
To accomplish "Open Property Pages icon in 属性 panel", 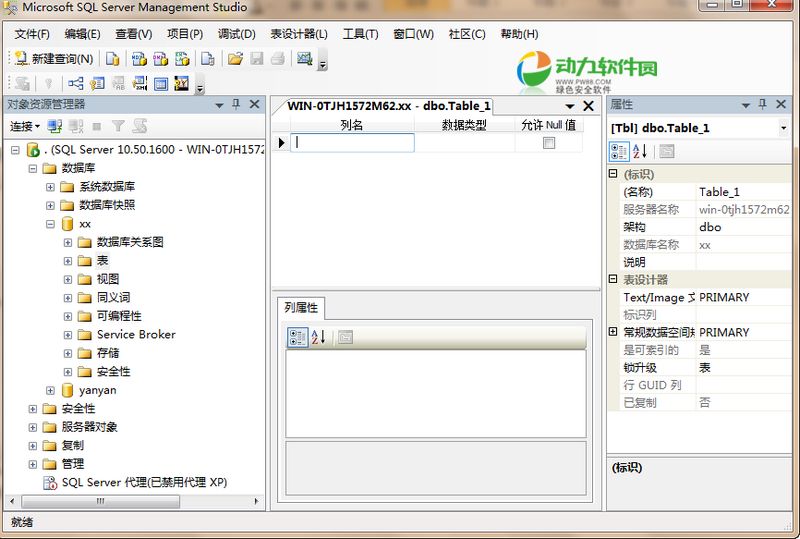I will (x=666, y=152).
